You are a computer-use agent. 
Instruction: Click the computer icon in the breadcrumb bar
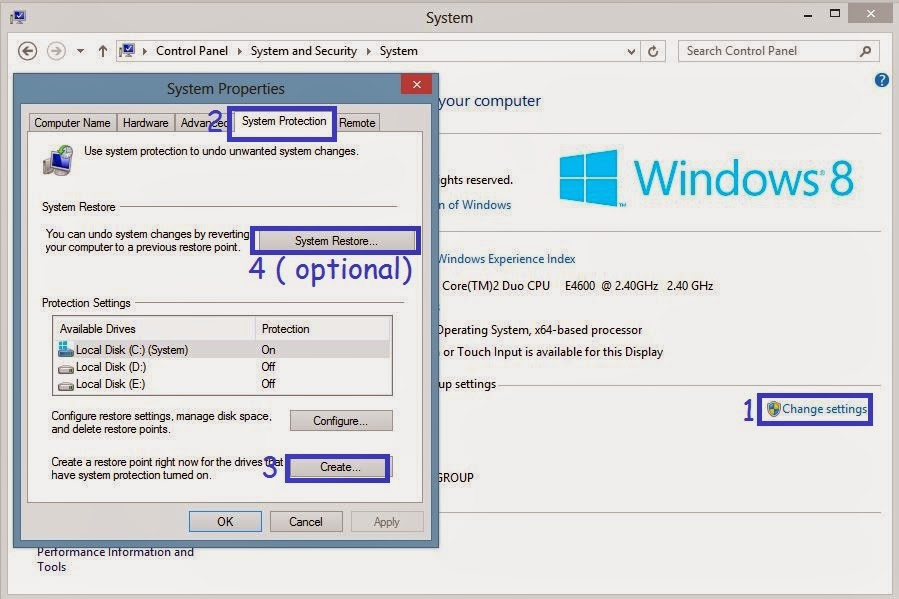click(x=129, y=50)
